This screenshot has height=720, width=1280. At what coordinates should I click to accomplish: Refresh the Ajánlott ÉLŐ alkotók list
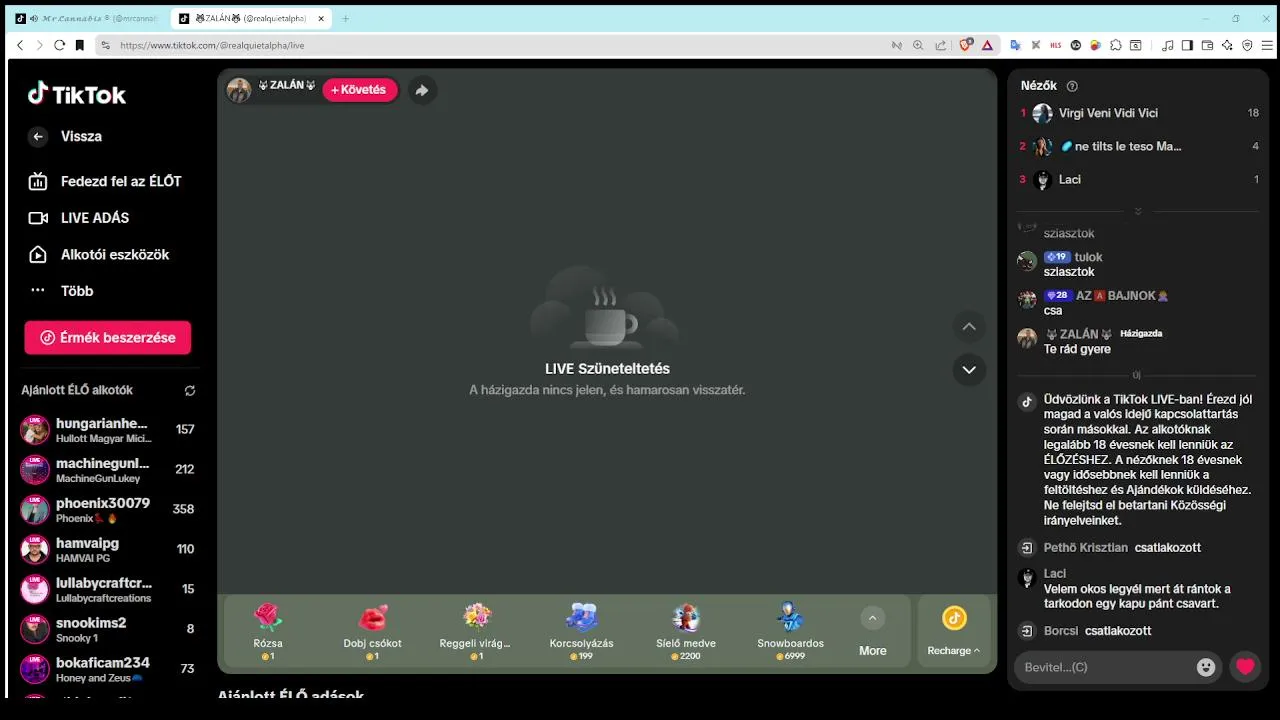[190, 390]
